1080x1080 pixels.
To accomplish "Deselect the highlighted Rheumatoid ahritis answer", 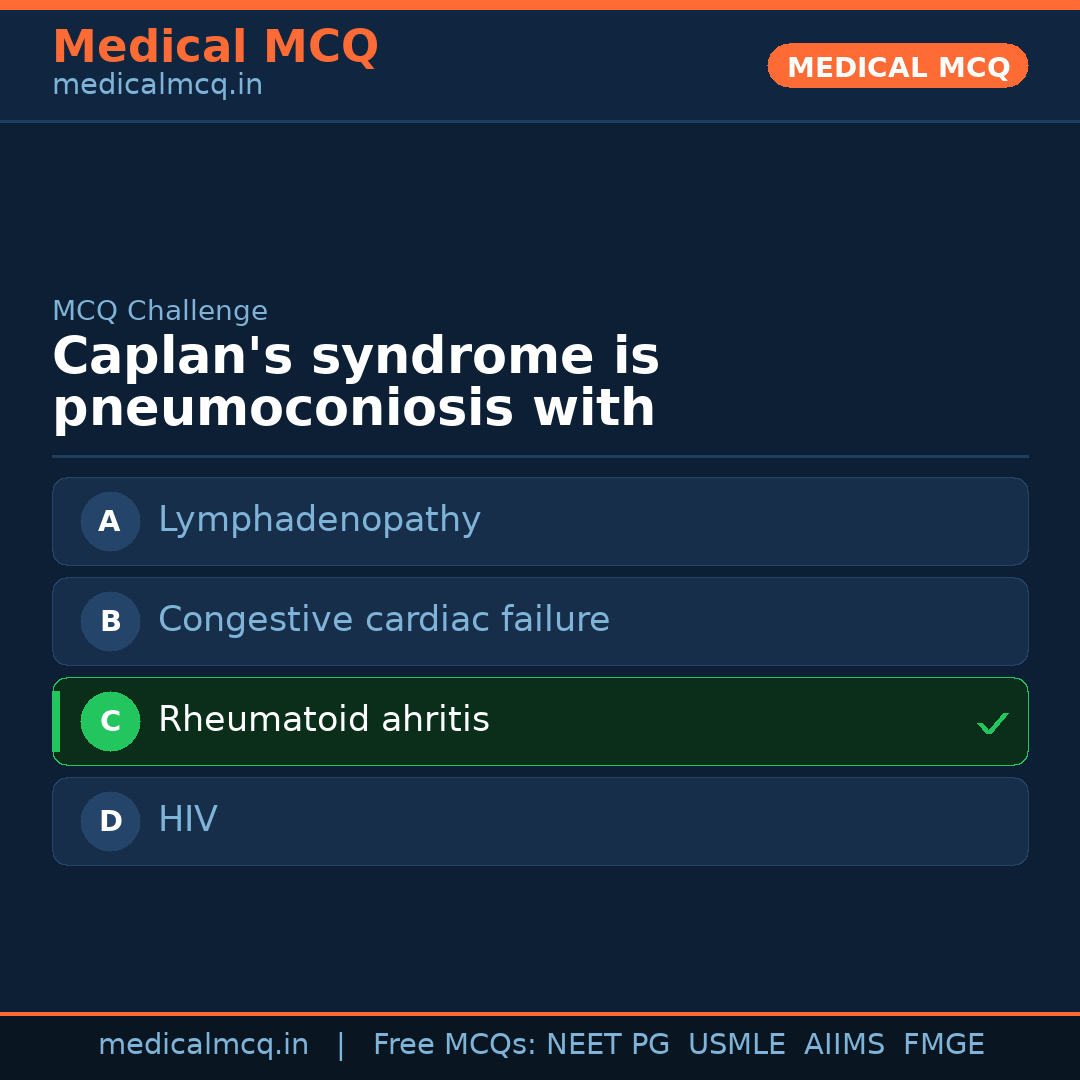I will tap(540, 721).
